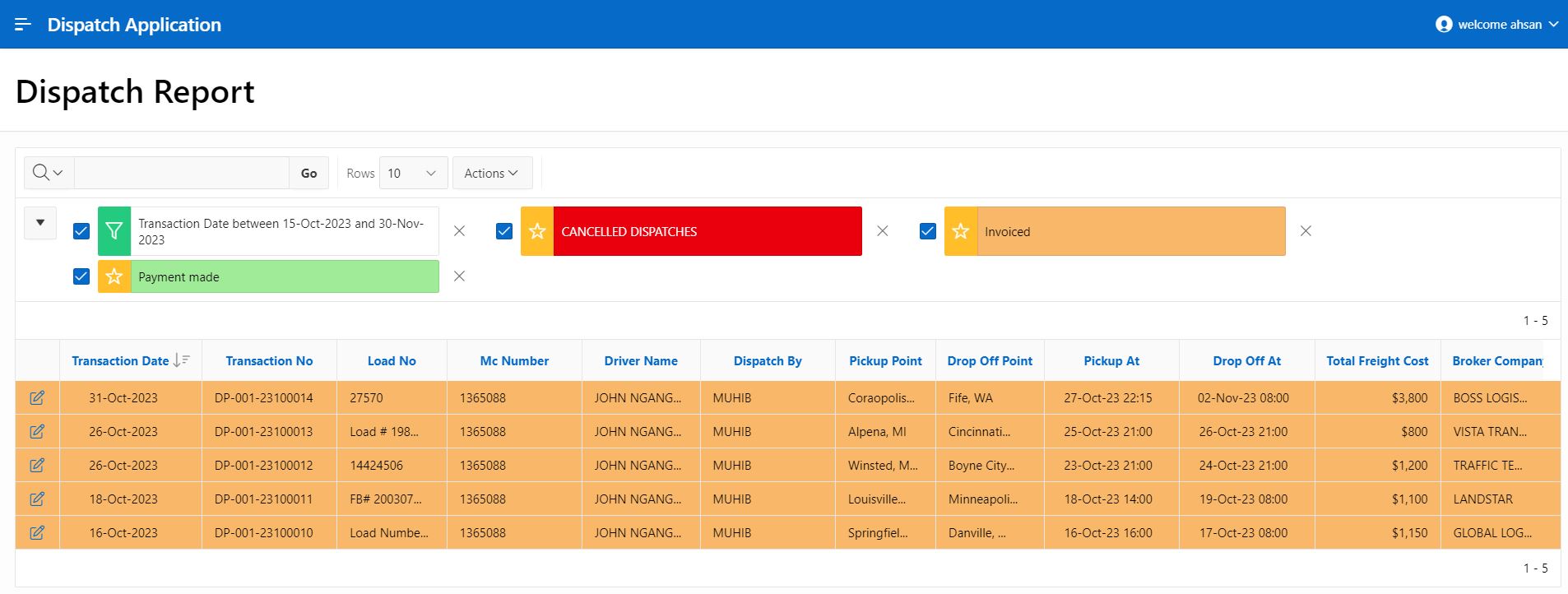
Task: Click the star icon on Invoiced highlight
Action: (x=961, y=231)
